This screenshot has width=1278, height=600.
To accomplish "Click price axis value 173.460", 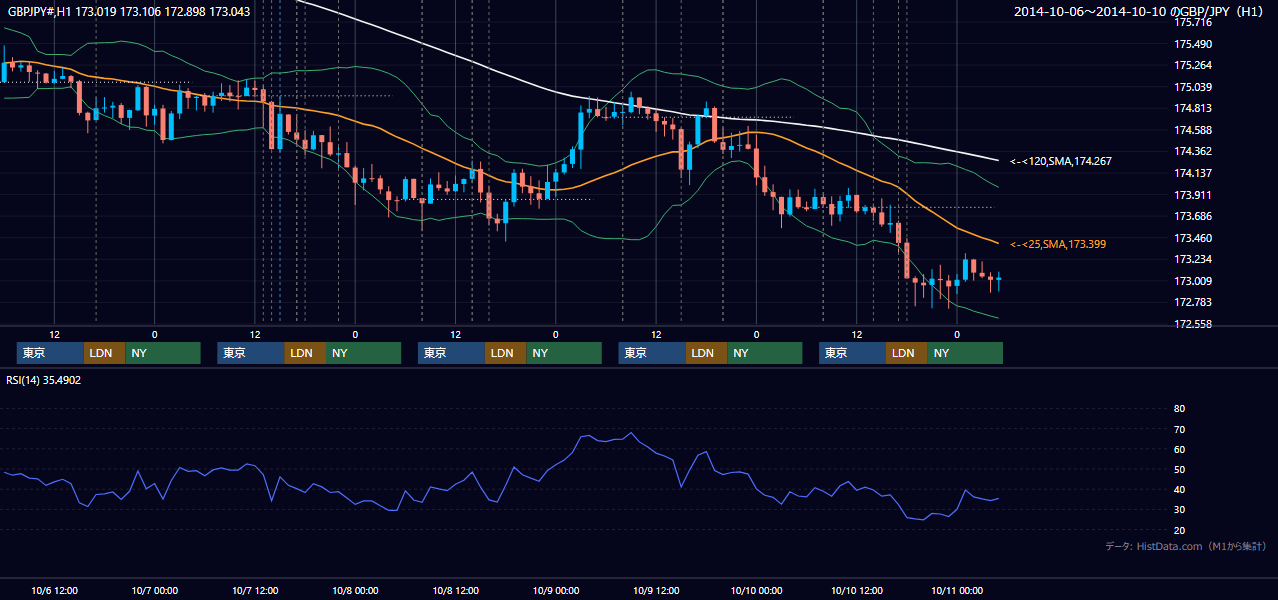I will (x=1193, y=238).
